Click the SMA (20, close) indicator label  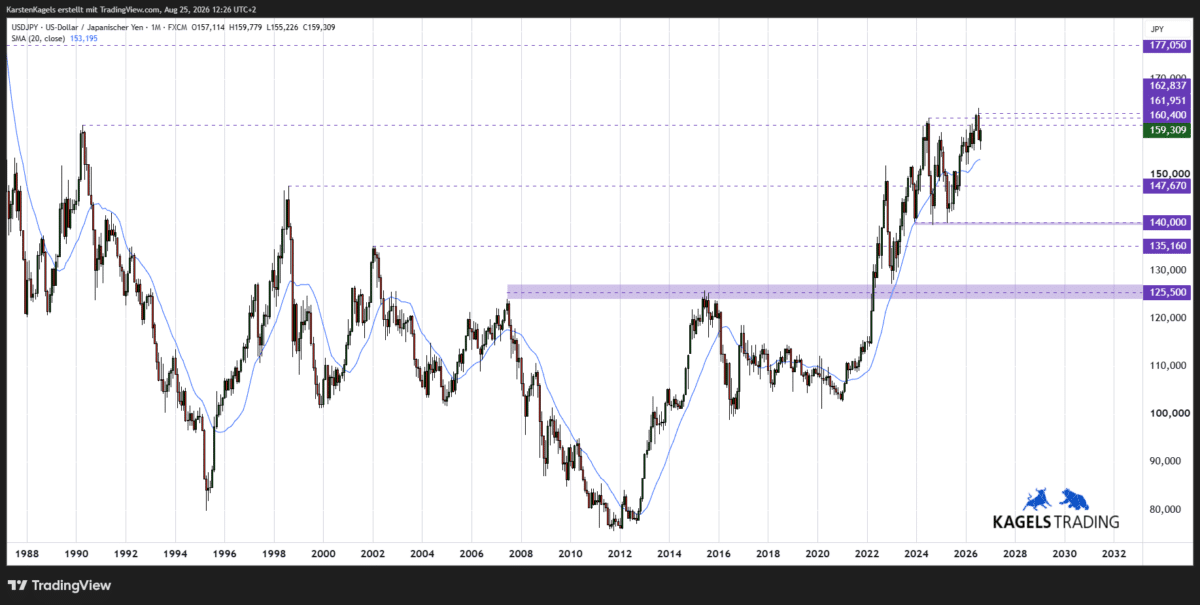pyautogui.click(x=37, y=38)
